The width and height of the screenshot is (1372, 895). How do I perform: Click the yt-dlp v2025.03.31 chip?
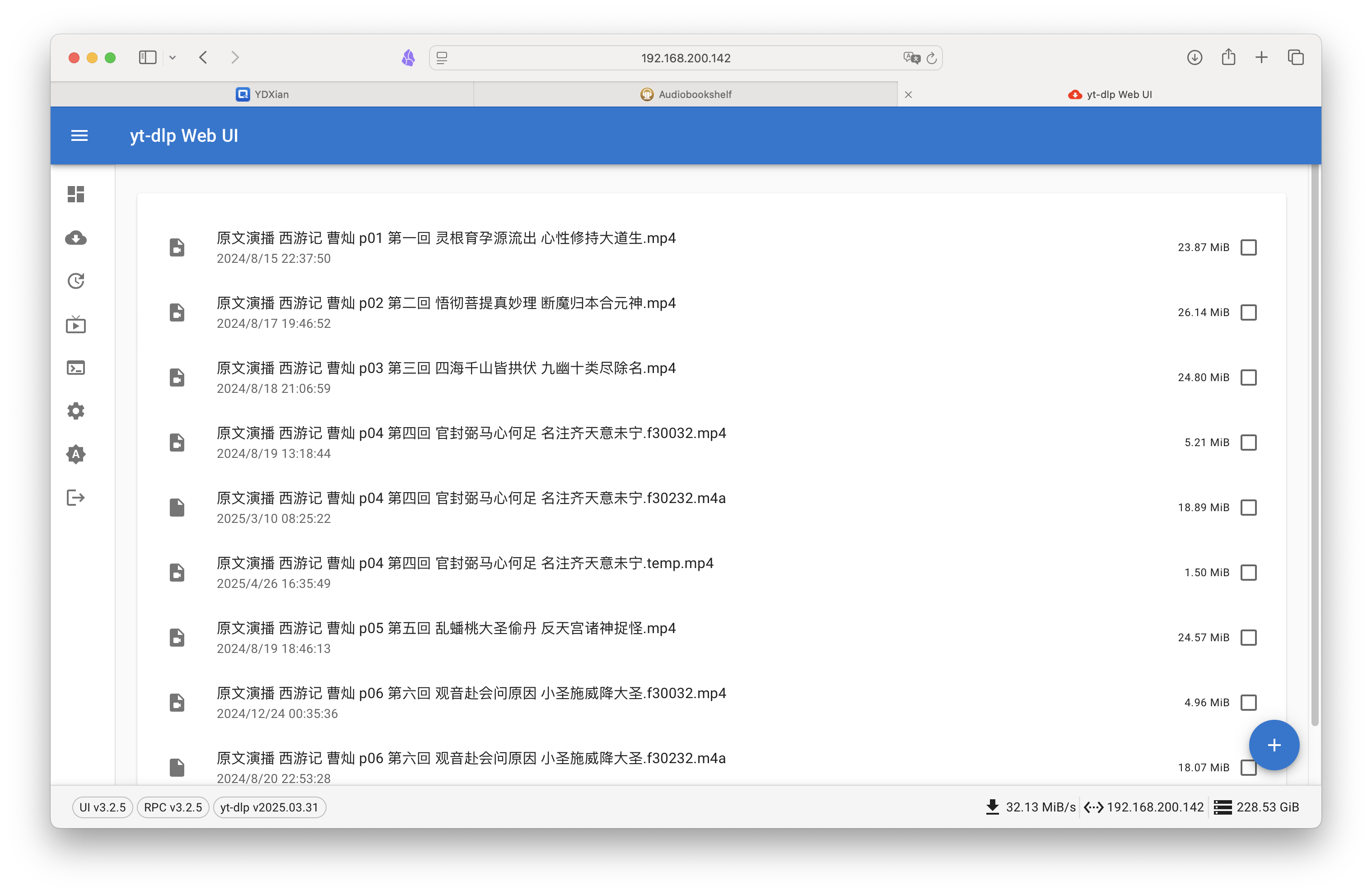pos(269,807)
